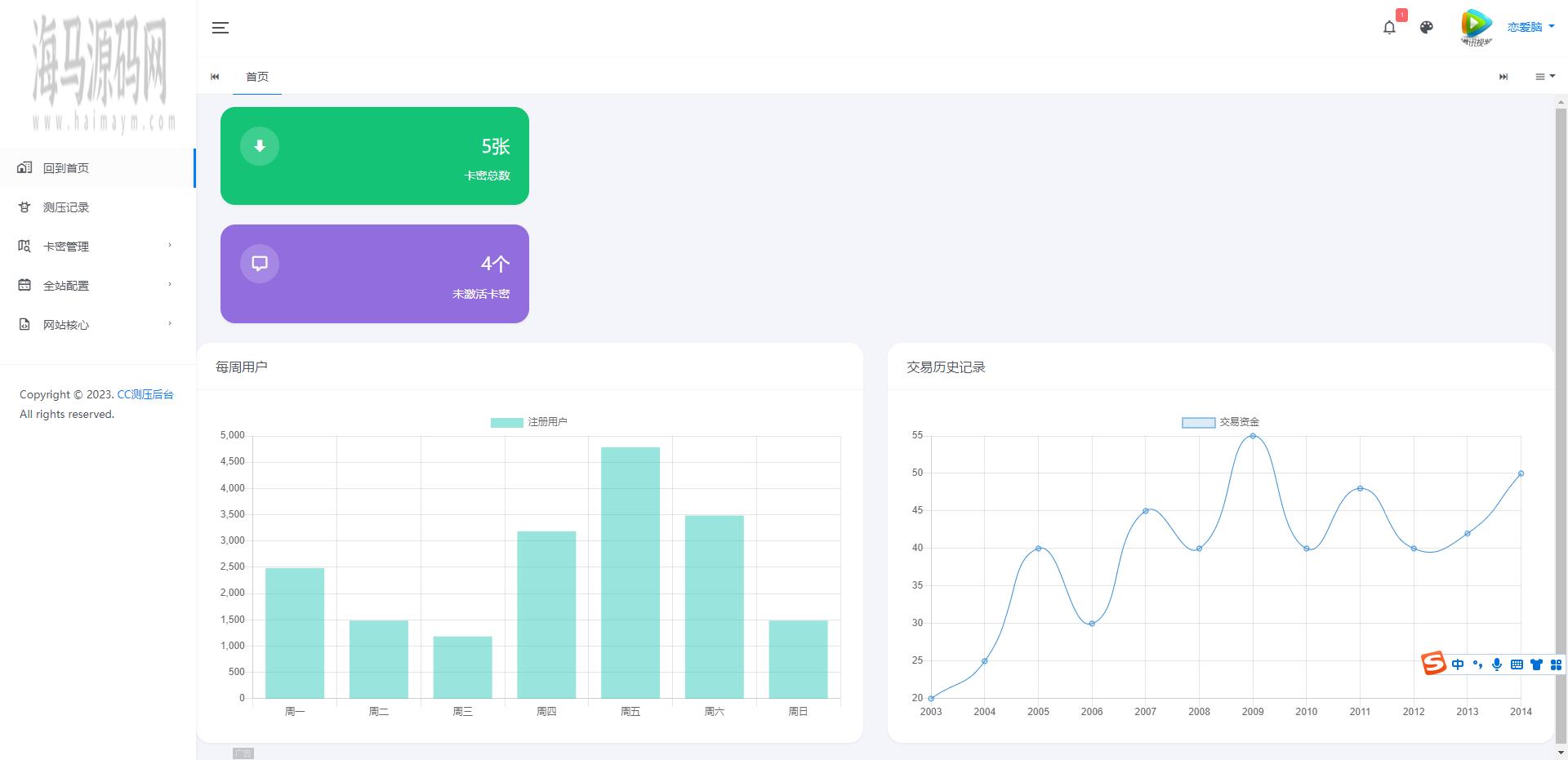Click the chat bubble icon on purple card

(260, 264)
